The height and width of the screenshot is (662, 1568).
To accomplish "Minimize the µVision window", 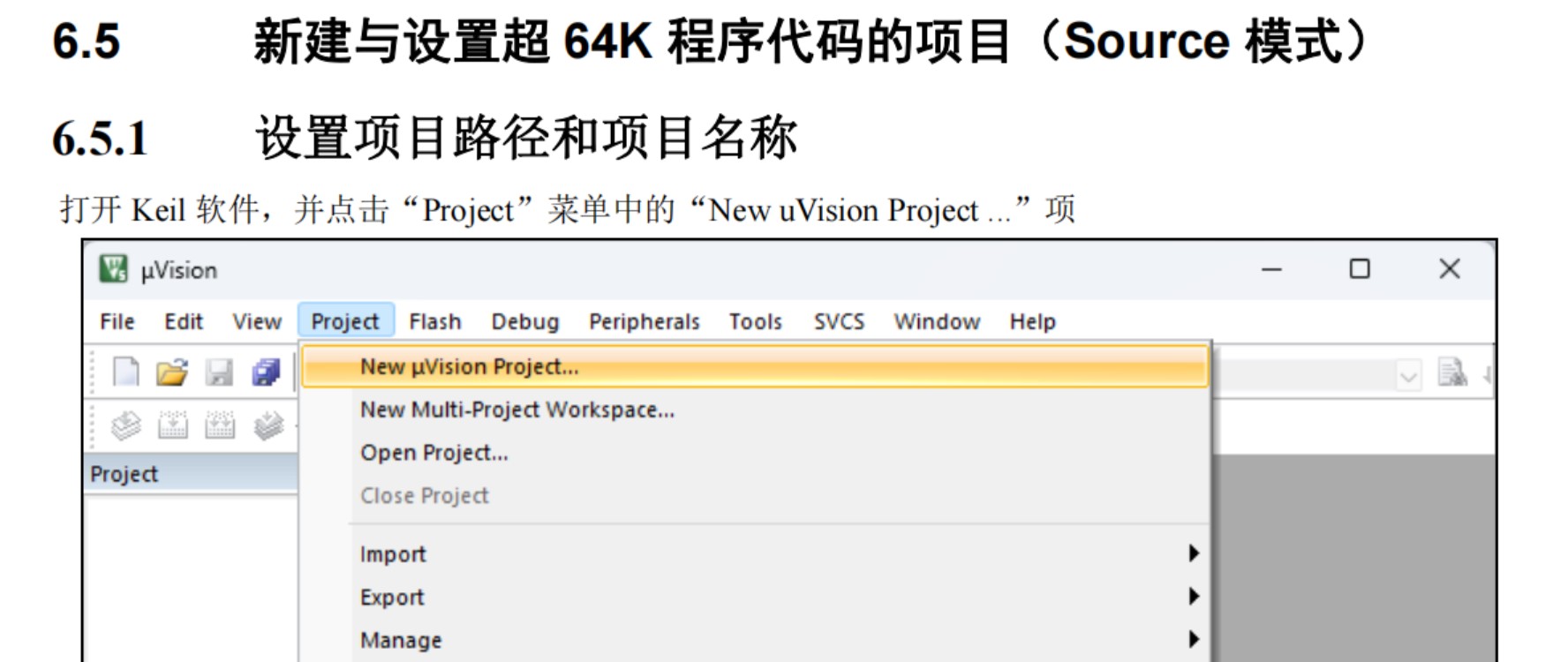I will tap(1271, 269).
